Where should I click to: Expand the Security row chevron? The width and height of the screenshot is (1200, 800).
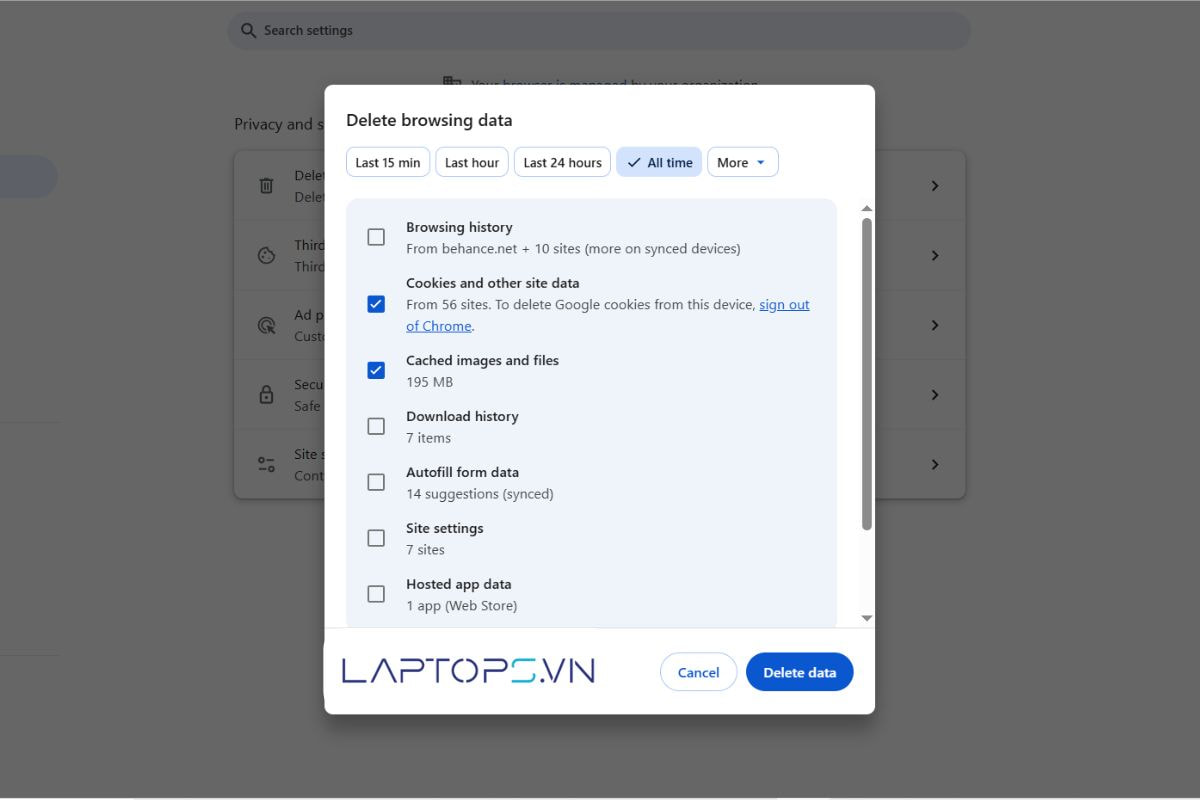tap(934, 395)
